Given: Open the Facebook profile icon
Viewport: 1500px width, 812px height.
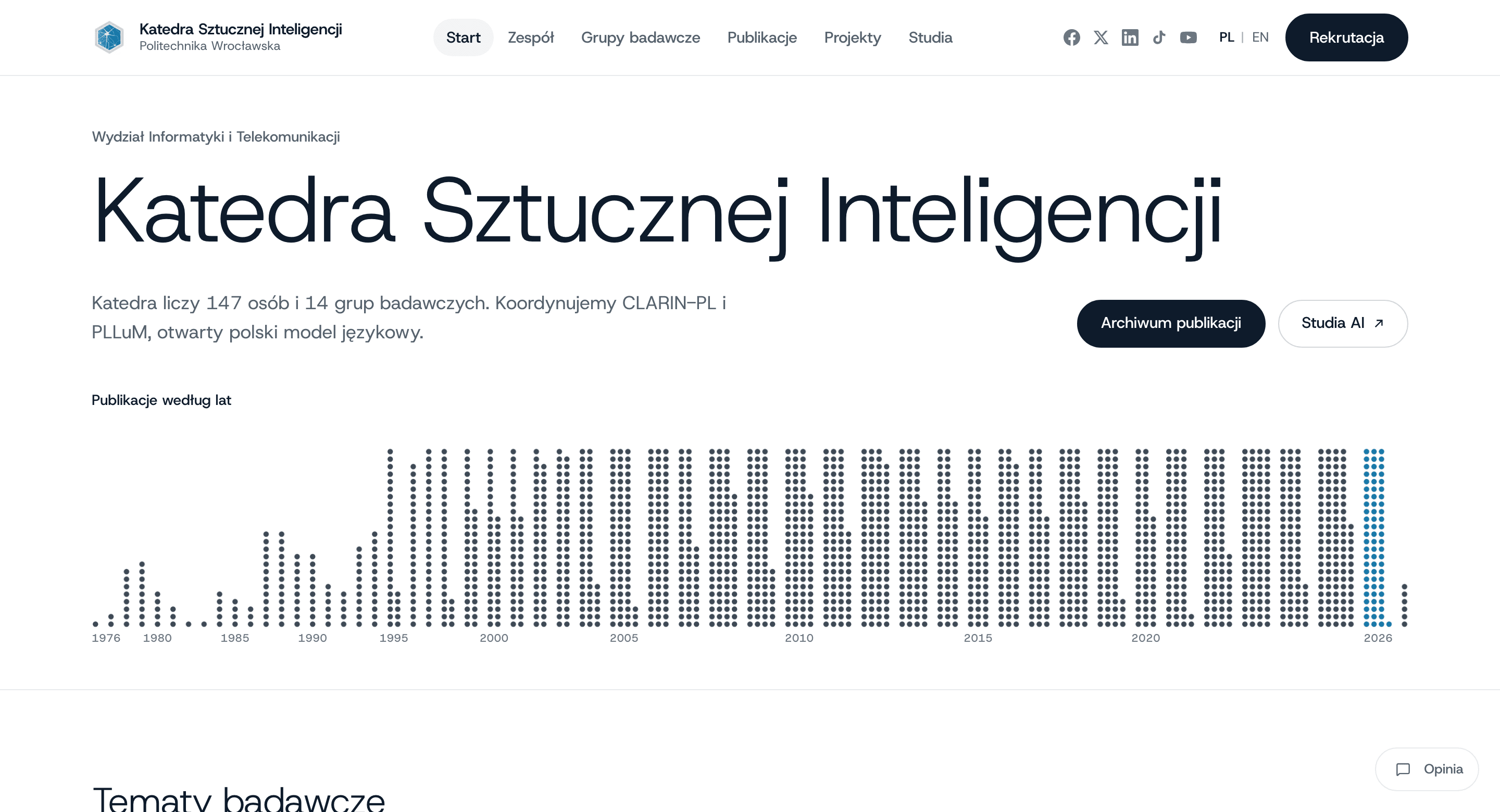Looking at the screenshot, I should [1071, 37].
